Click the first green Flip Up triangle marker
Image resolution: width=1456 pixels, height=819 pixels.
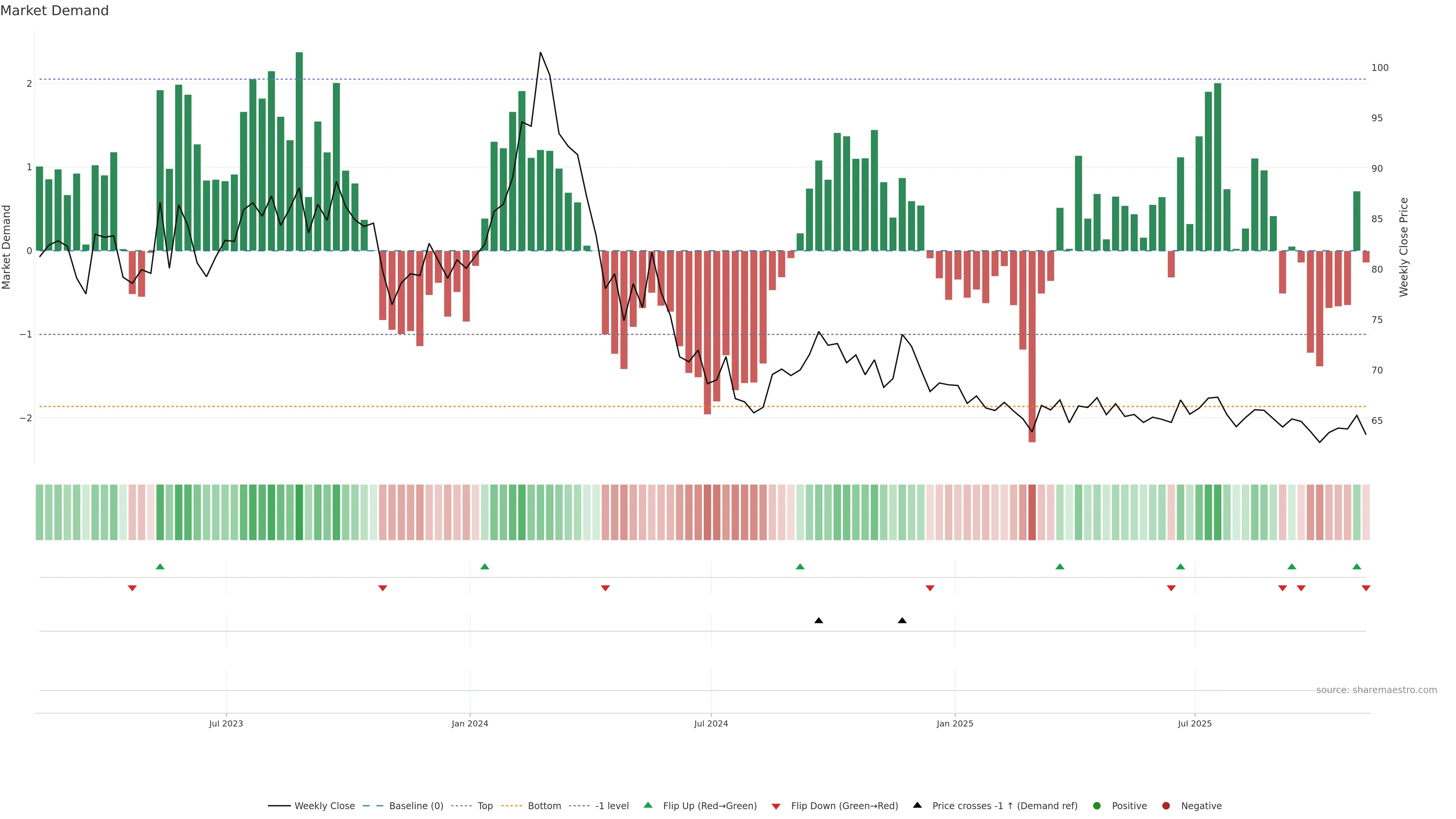point(160,566)
